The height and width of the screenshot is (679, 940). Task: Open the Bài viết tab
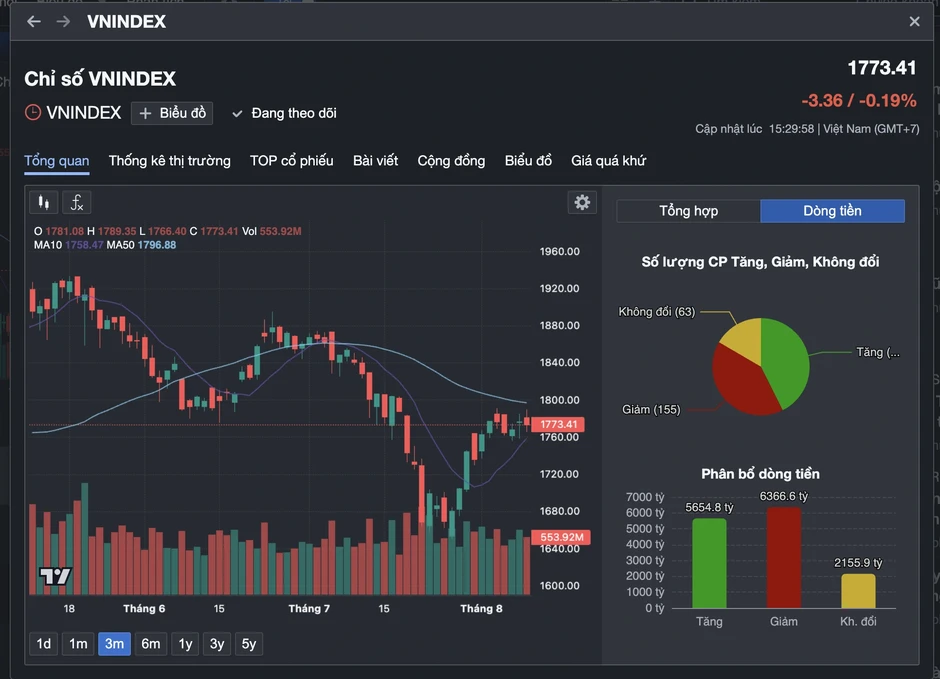[375, 161]
